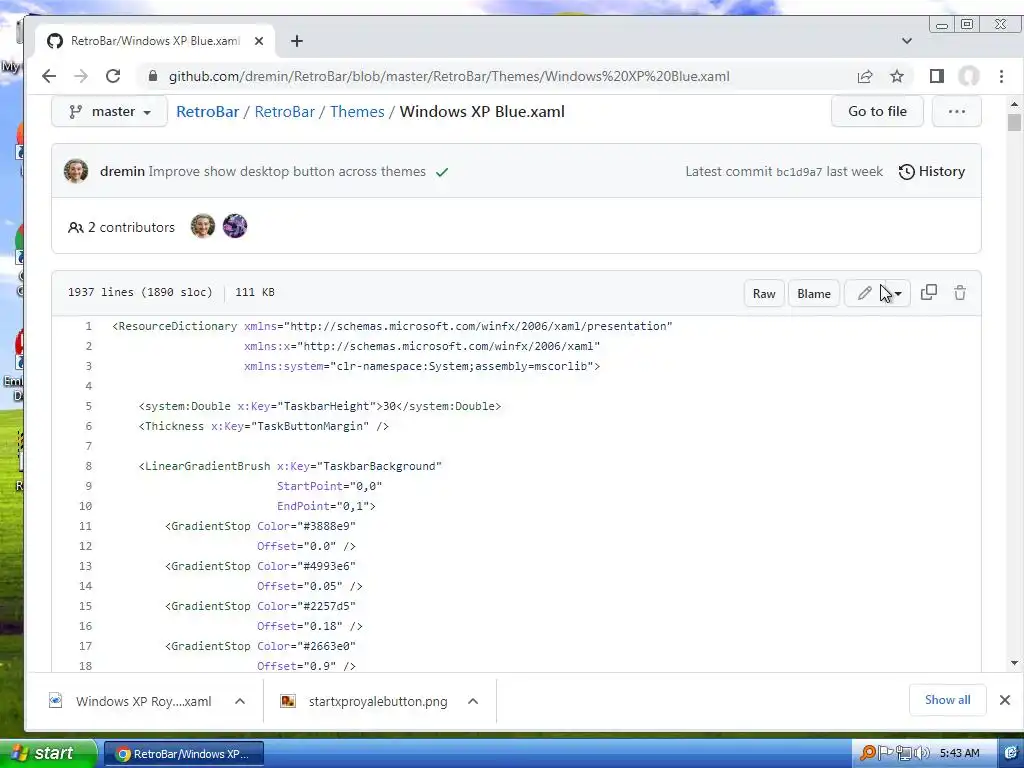Open the second RetroBar folder breadcrumb

[x=285, y=112]
